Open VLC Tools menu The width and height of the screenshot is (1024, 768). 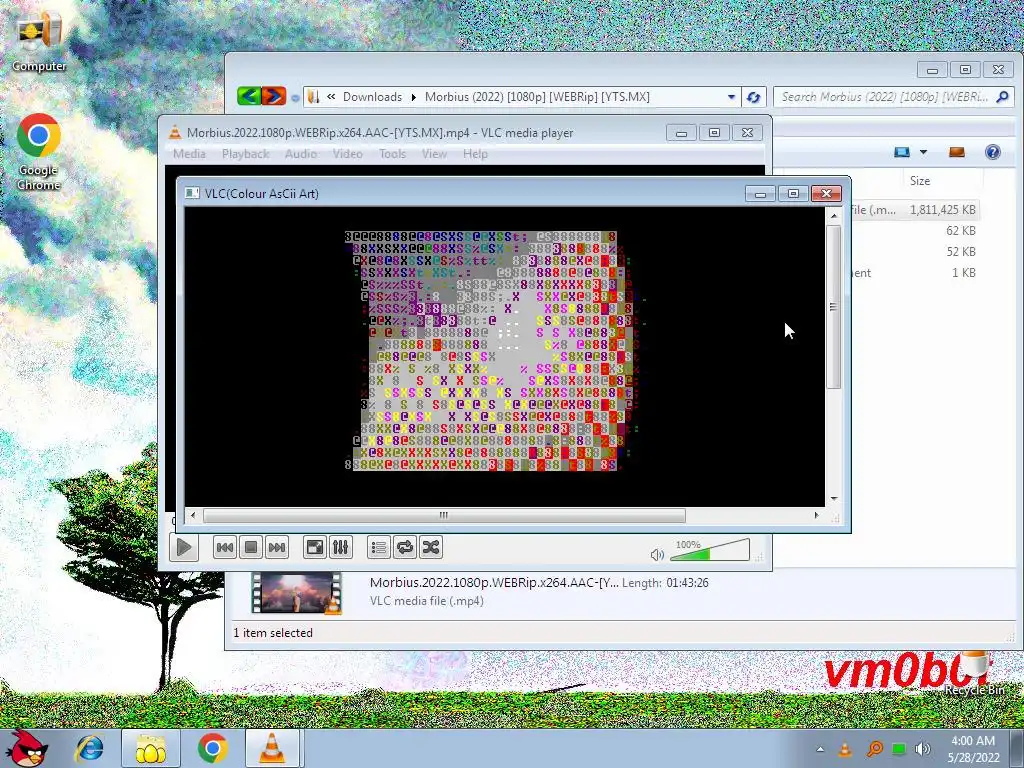click(392, 154)
